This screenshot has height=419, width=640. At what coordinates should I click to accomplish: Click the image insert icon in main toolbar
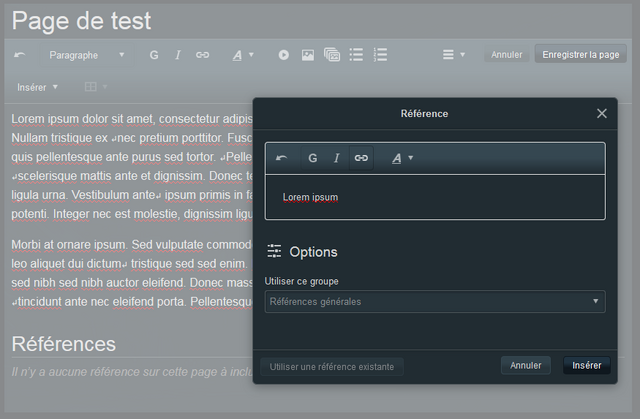point(308,55)
